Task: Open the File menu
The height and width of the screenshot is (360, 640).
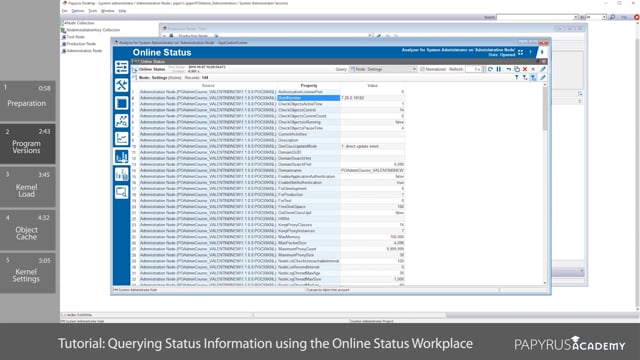Action: [x=65, y=11]
